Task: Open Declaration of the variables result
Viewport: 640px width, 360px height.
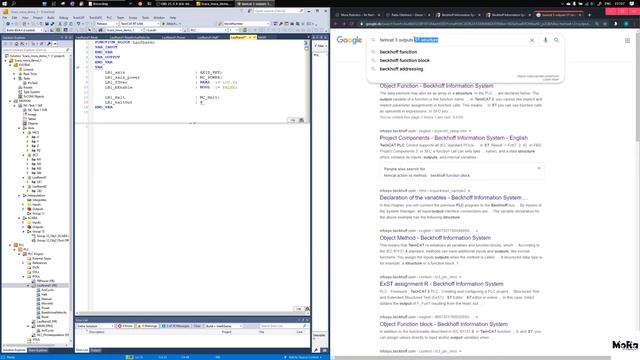Action: point(453,198)
